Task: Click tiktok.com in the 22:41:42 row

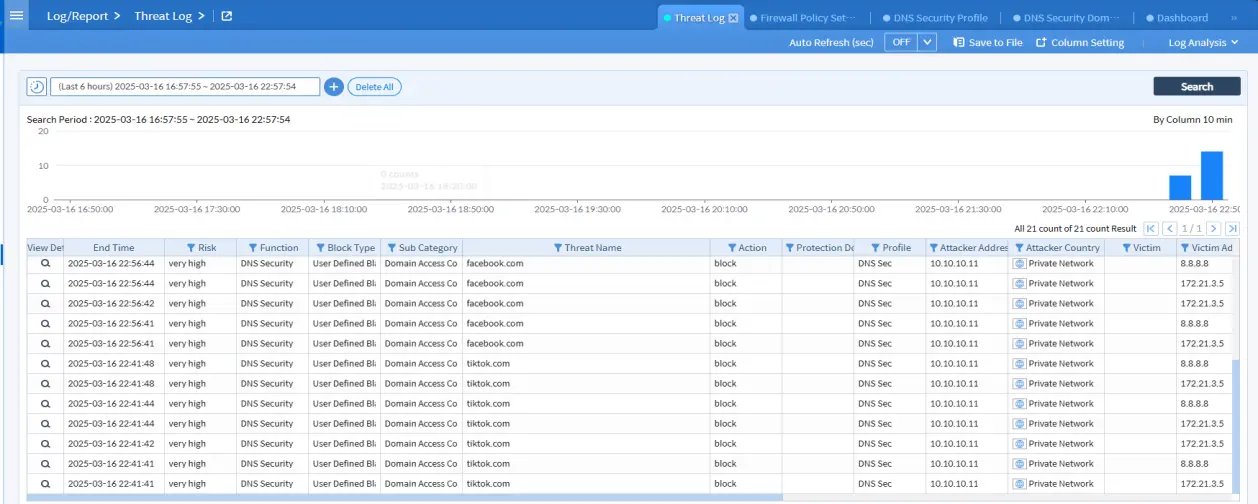Action: (488, 444)
